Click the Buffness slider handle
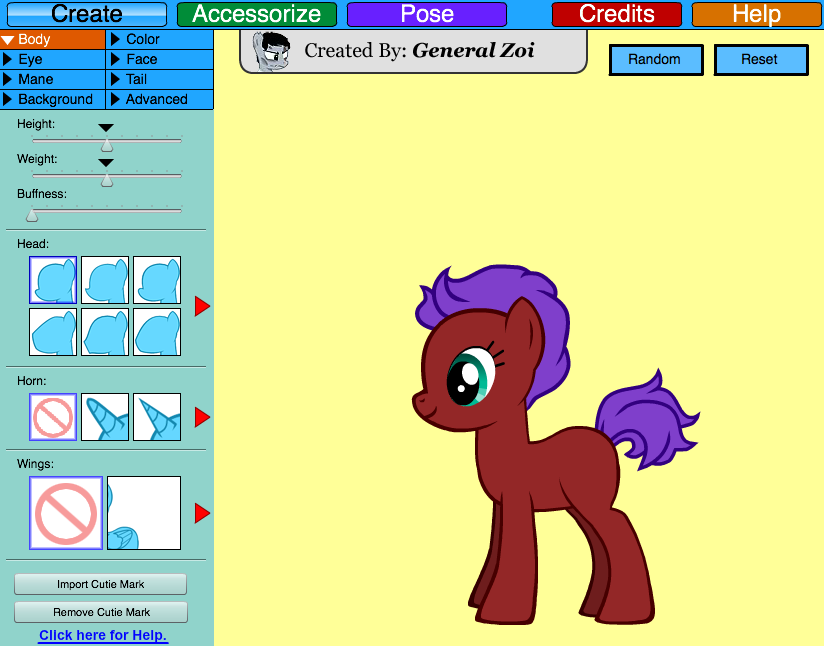Image resolution: width=824 pixels, height=646 pixels. [x=32, y=215]
